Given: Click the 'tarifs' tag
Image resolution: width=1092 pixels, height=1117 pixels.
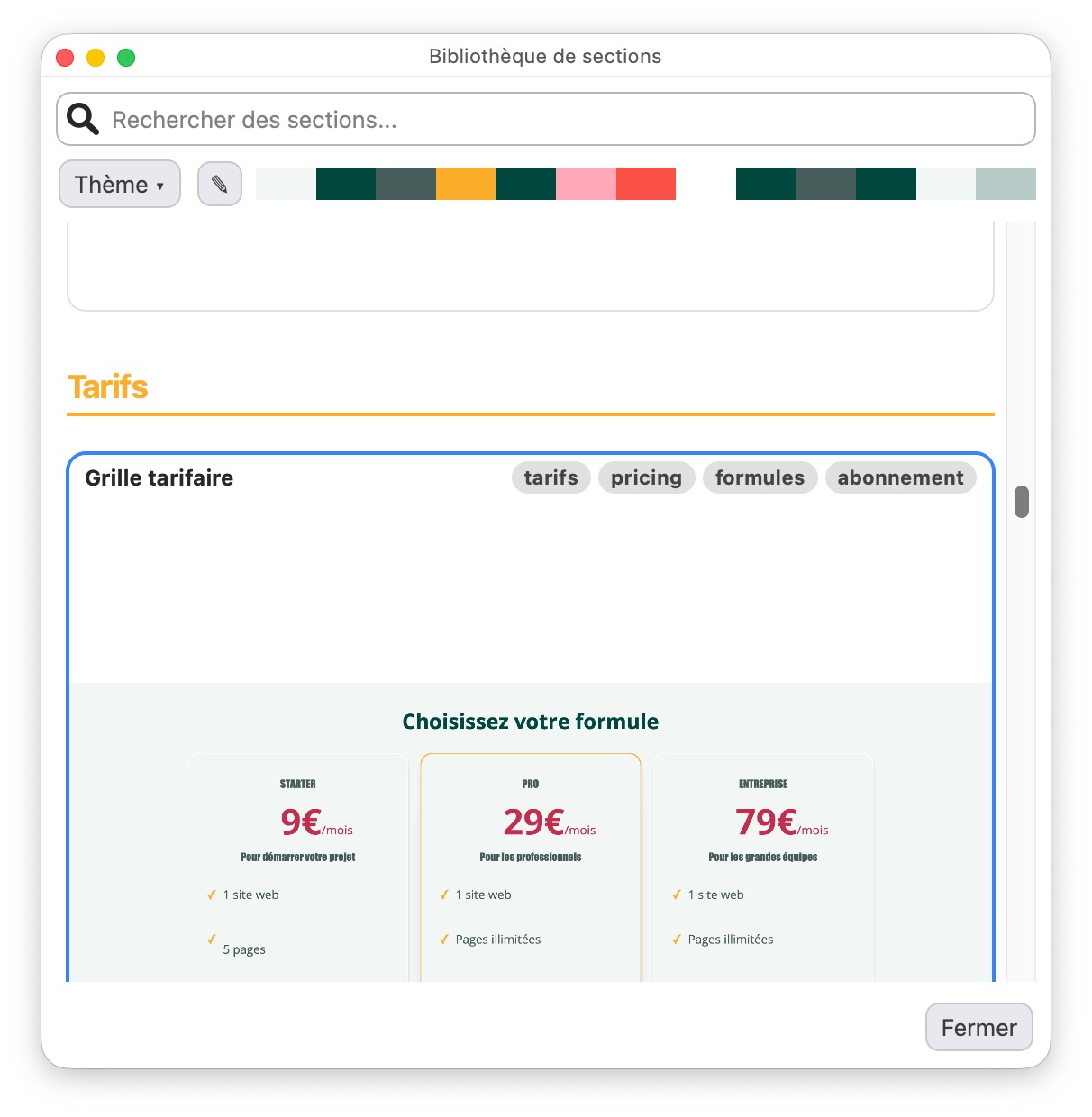Looking at the screenshot, I should click(x=551, y=477).
